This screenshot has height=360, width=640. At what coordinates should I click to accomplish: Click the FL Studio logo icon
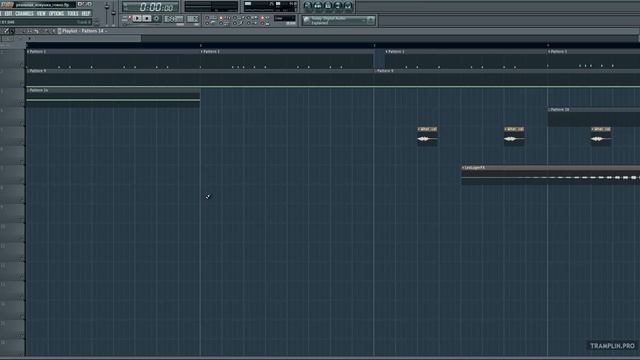(x=7, y=4)
